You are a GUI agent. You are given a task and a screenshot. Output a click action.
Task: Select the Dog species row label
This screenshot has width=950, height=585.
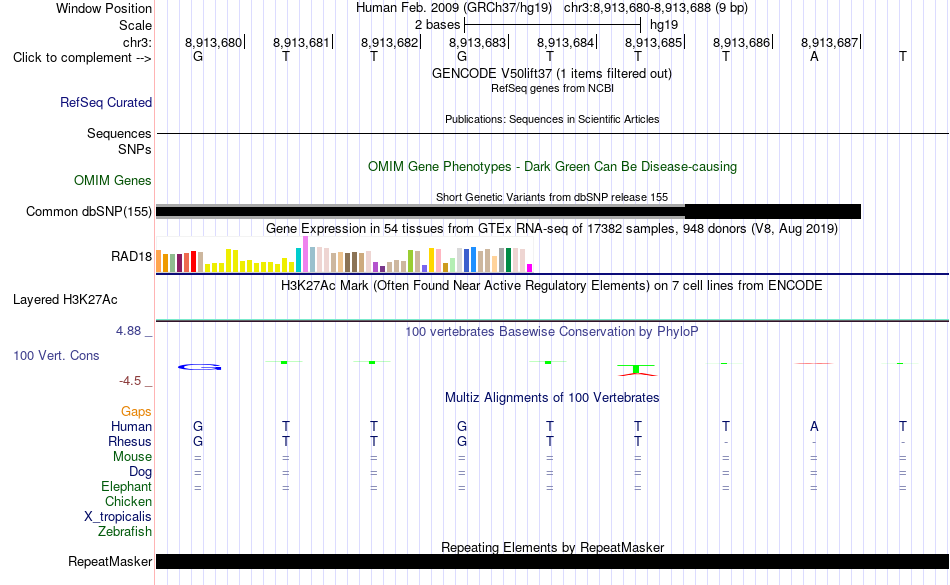tap(141, 471)
